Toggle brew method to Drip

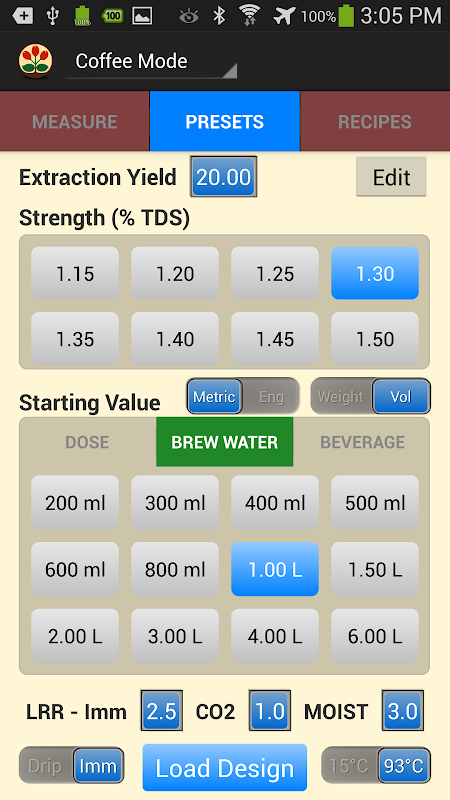(x=45, y=766)
